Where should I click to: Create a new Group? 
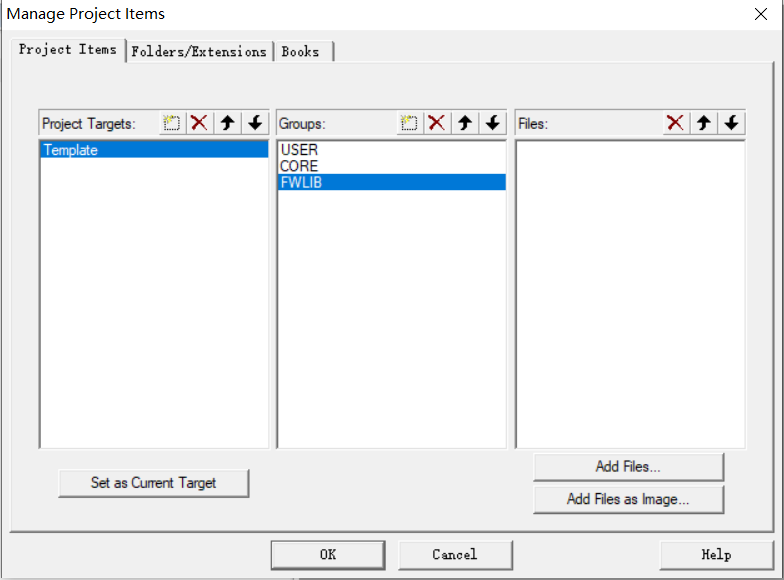click(x=409, y=122)
